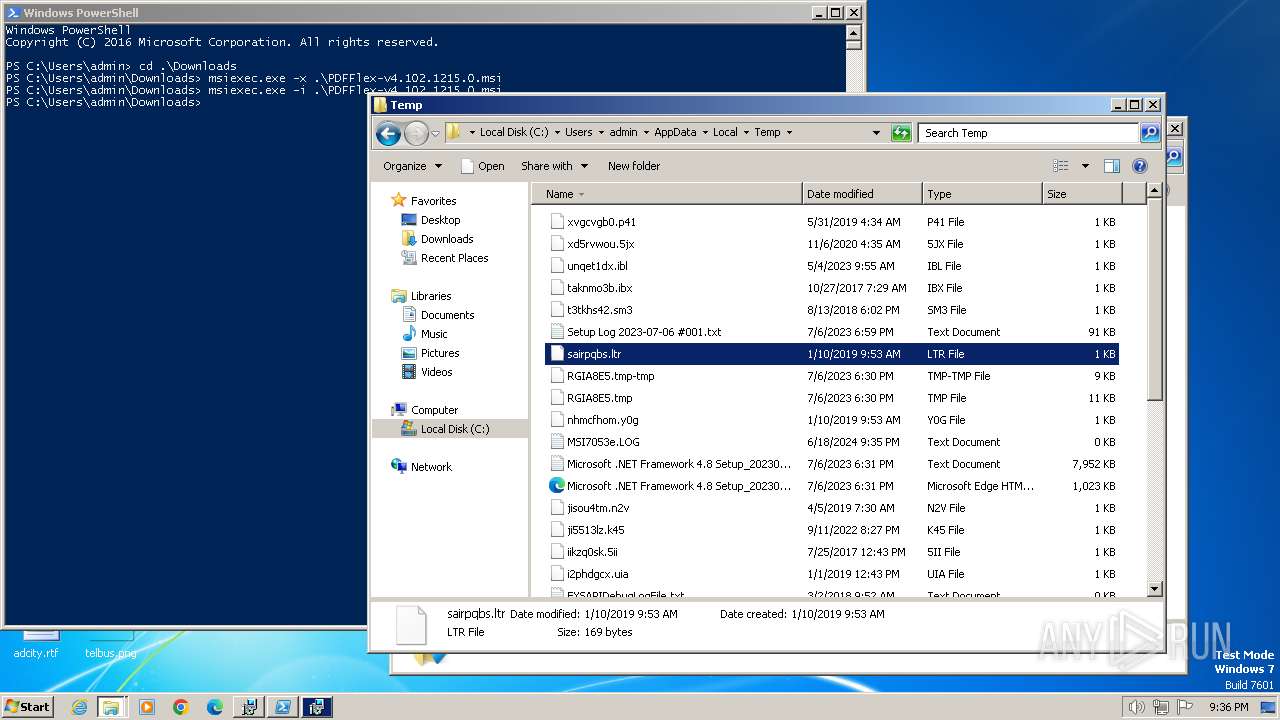
Task: Select file xd5rvwou.5jx
Action: pyautogui.click(x=600, y=244)
